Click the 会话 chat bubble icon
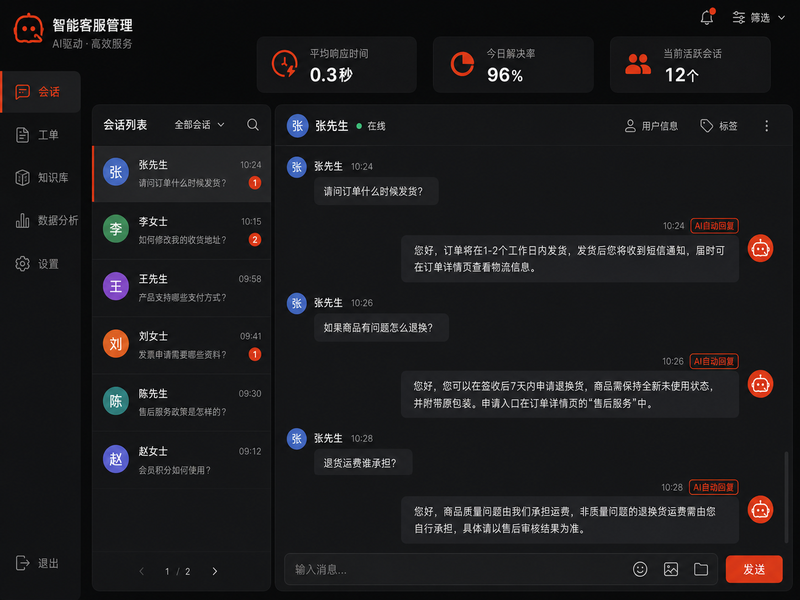Viewport: 800px width, 600px height. 22,92
